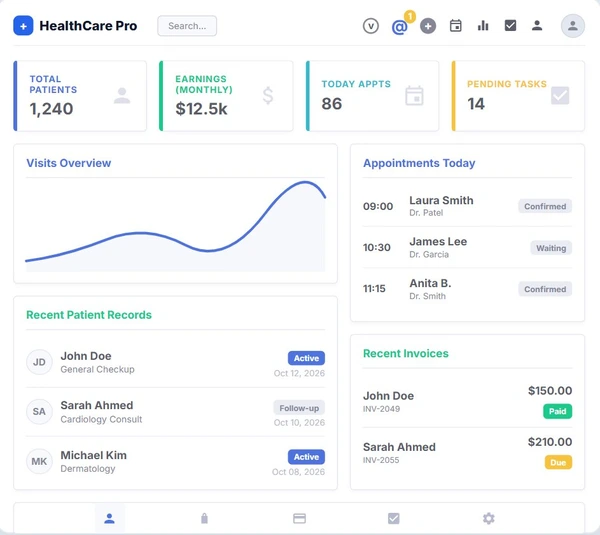600x535 pixels.
Task: Open the bar chart analytics icon
Action: 483,26
